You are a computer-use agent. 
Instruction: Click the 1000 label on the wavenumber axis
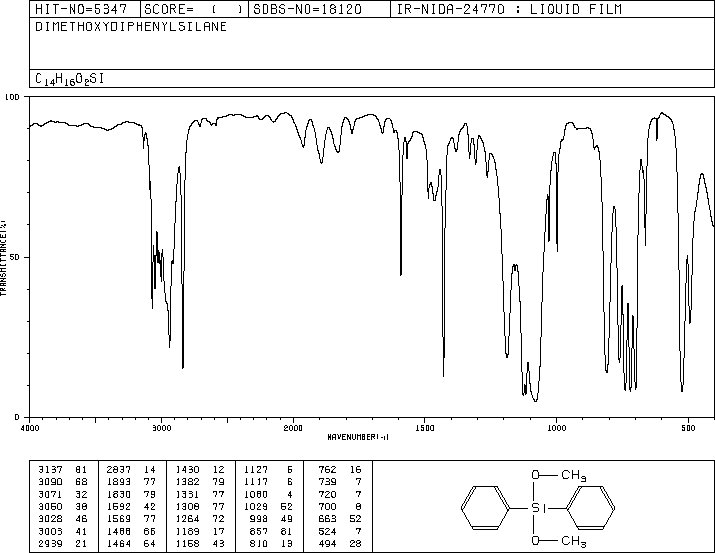point(556,428)
